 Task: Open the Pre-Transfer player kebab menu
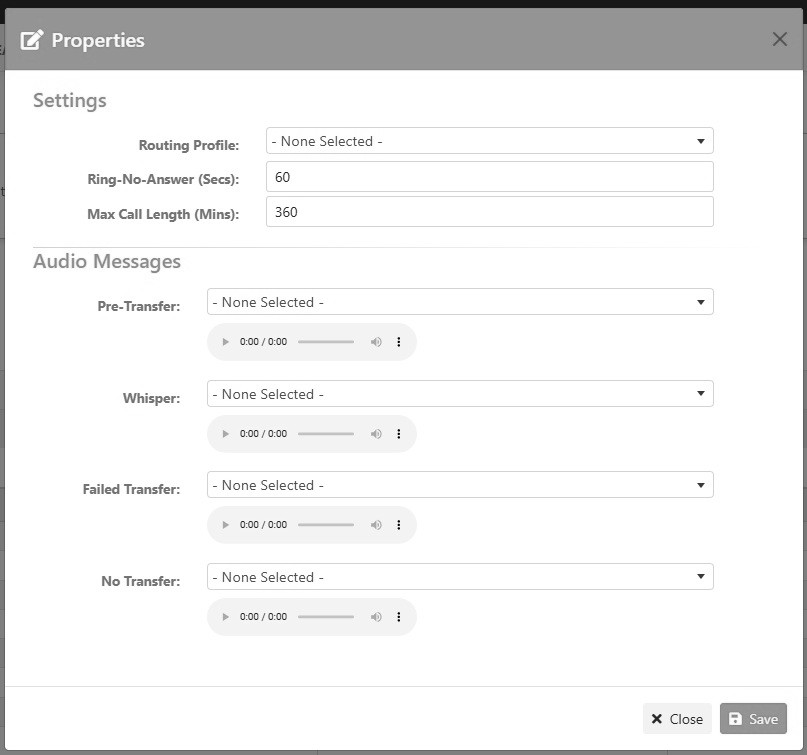pyautogui.click(x=399, y=341)
